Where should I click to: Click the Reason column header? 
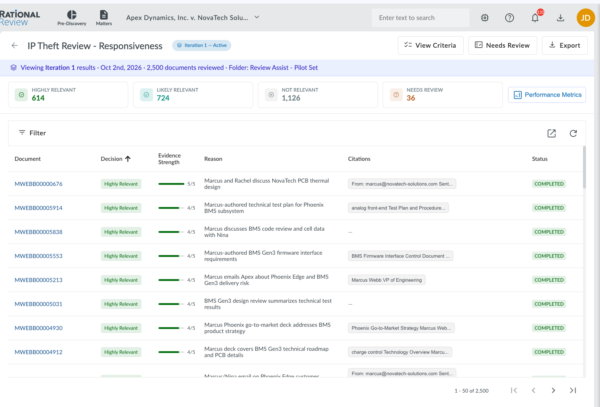(213, 159)
